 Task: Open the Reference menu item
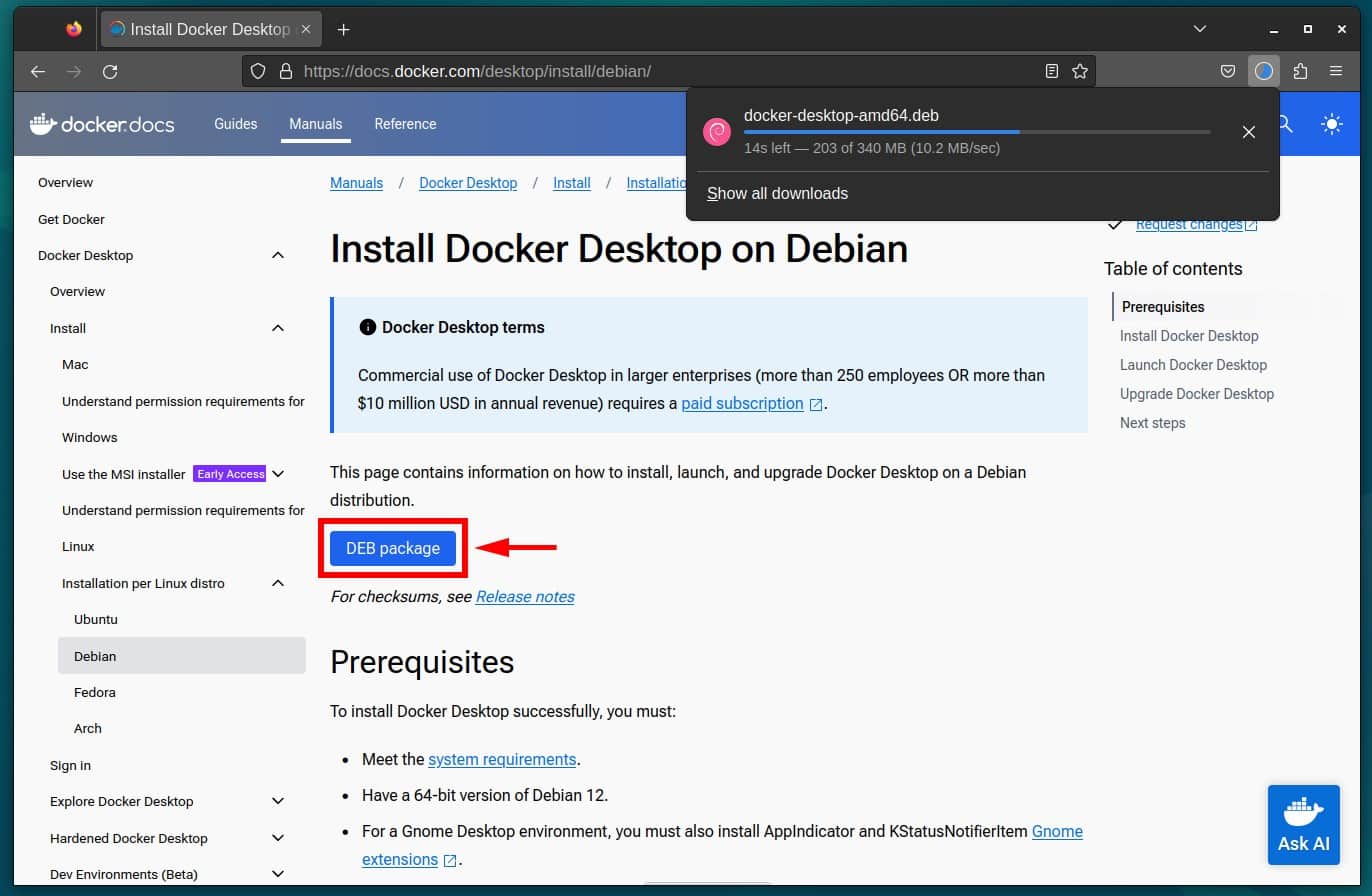click(405, 123)
